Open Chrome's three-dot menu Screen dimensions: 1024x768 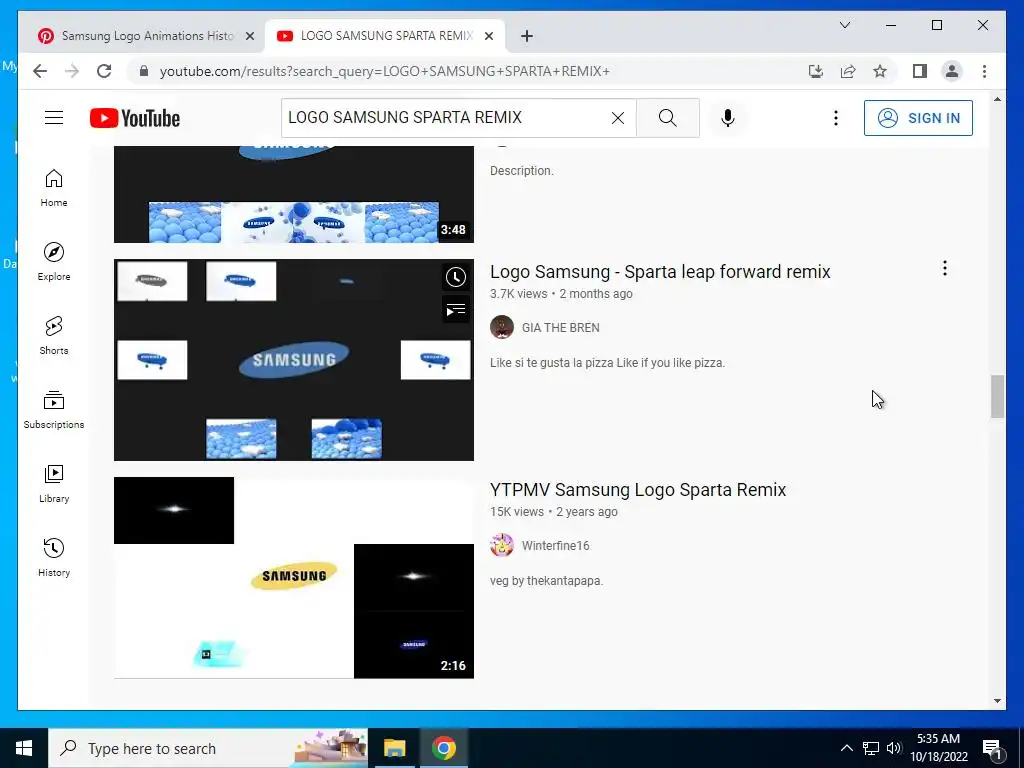click(984, 71)
